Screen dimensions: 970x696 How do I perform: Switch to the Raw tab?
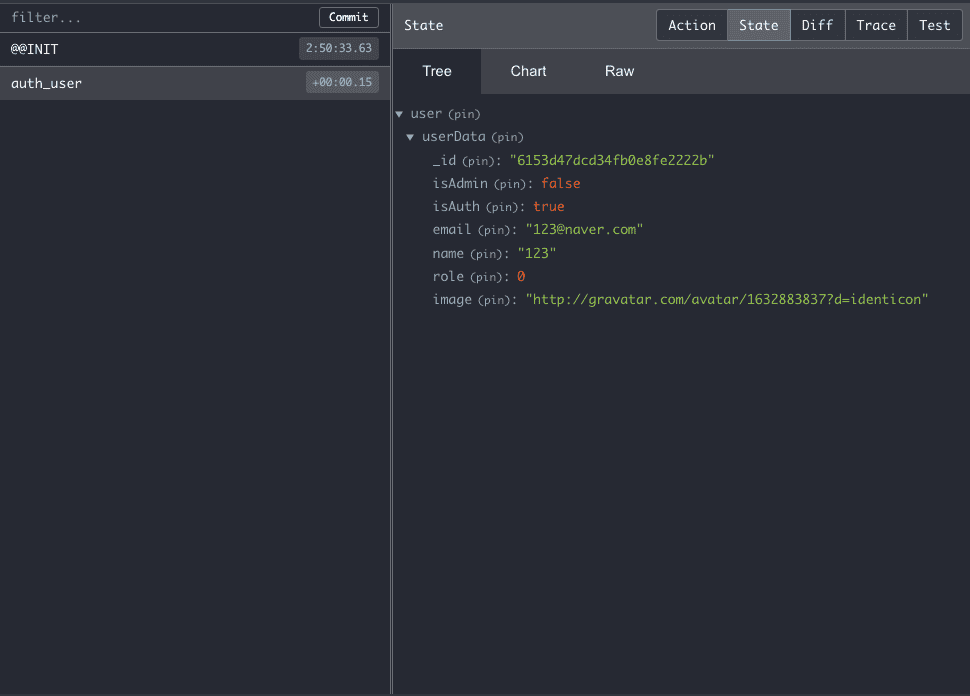pos(619,71)
